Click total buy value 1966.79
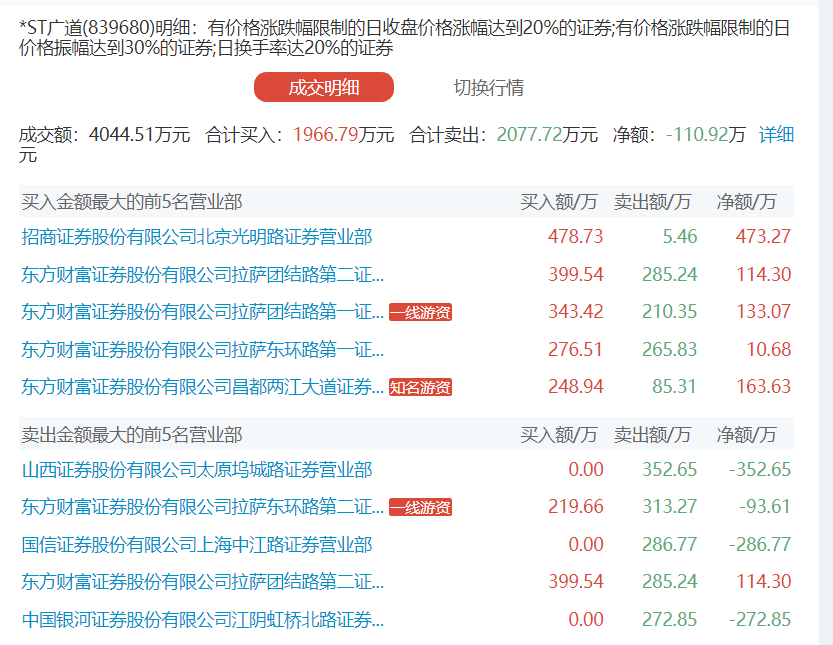This screenshot has height=645, width=833. 326,134
